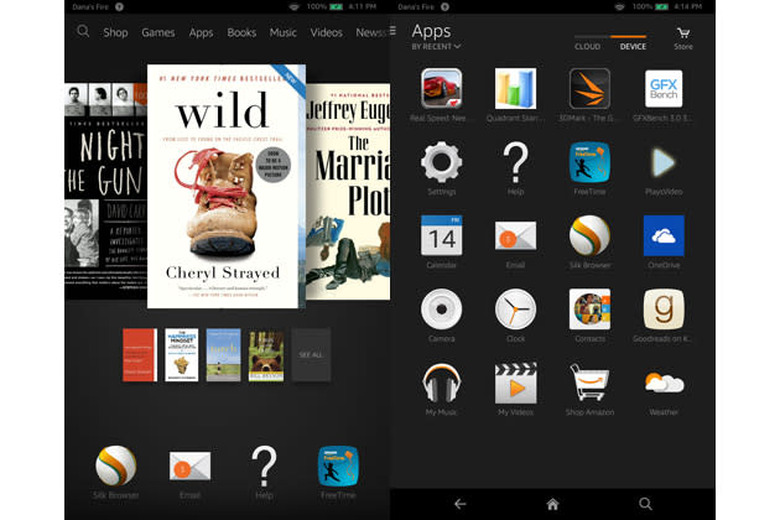Launch the OneDrive app
This screenshot has width=780, height=520.
point(663,236)
